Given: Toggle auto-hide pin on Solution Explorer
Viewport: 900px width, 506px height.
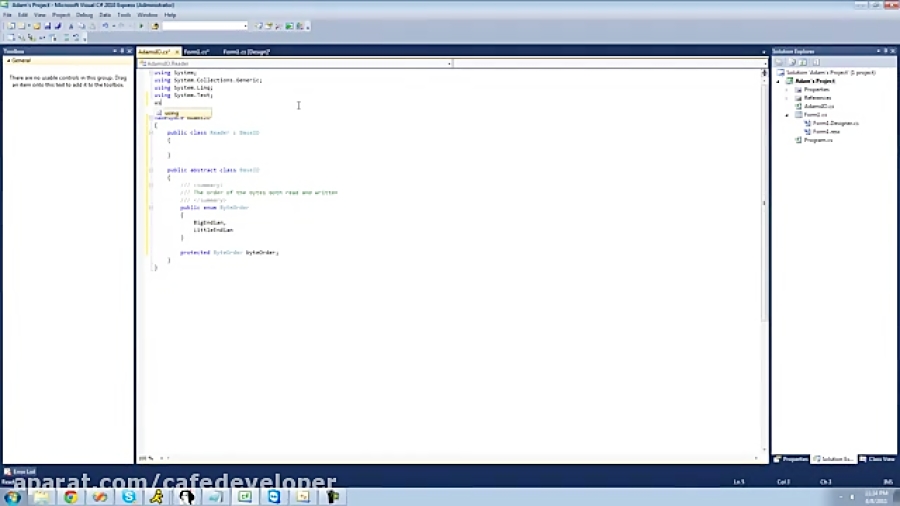Looking at the screenshot, I should tap(885, 51).
